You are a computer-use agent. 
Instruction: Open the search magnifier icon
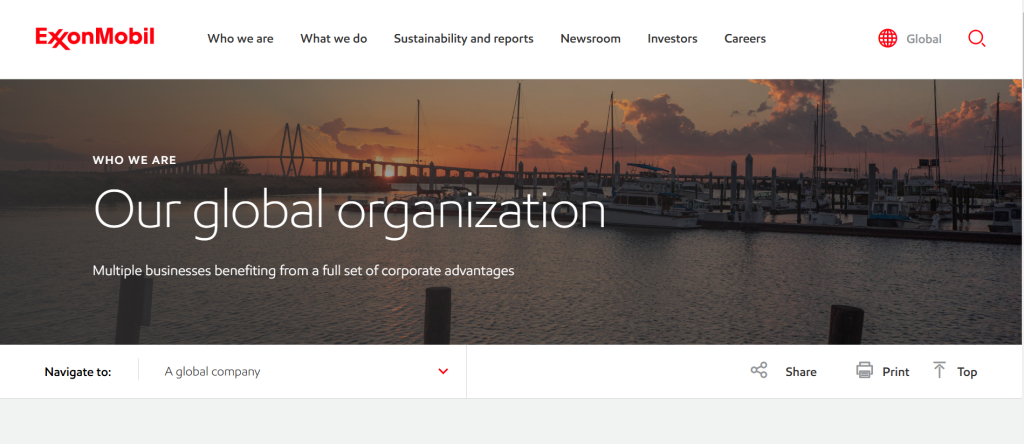pyautogui.click(x=977, y=39)
